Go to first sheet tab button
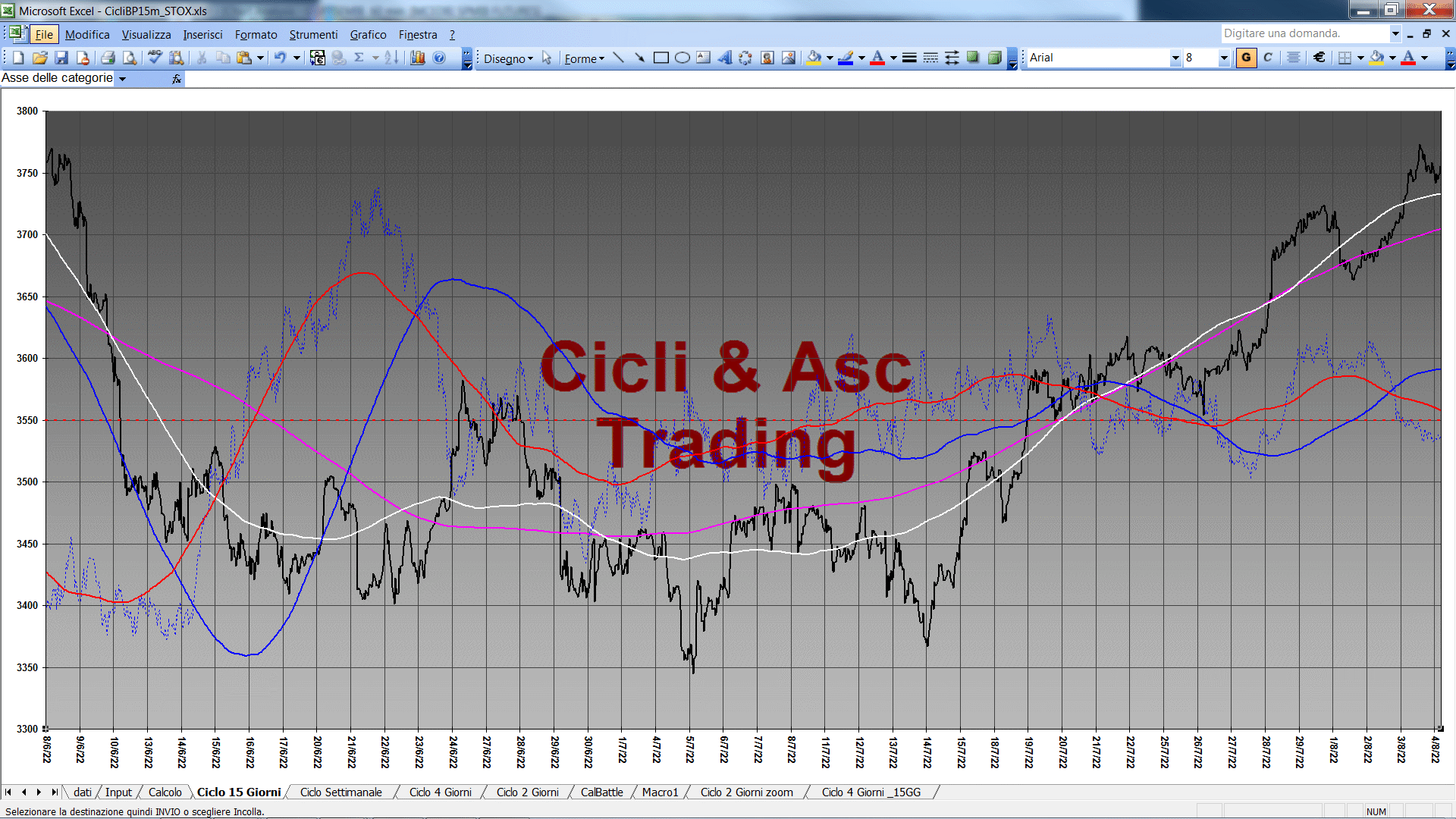The width and height of the screenshot is (1456, 819). (8, 792)
